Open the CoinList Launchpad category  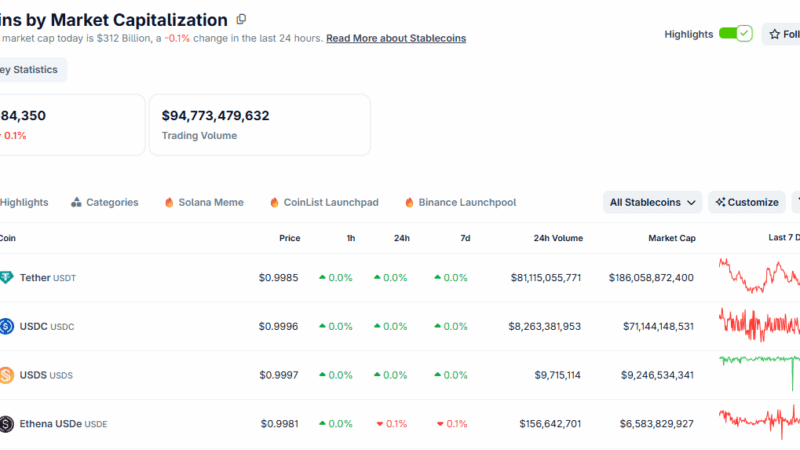(324, 203)
